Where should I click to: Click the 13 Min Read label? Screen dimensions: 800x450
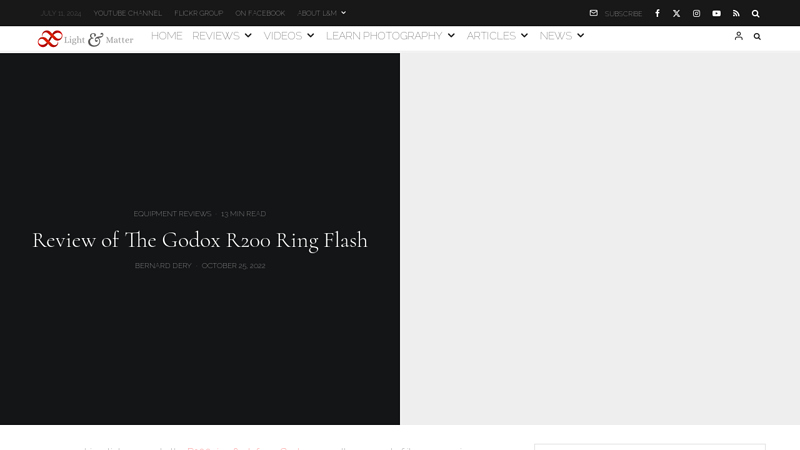(243, 214)
